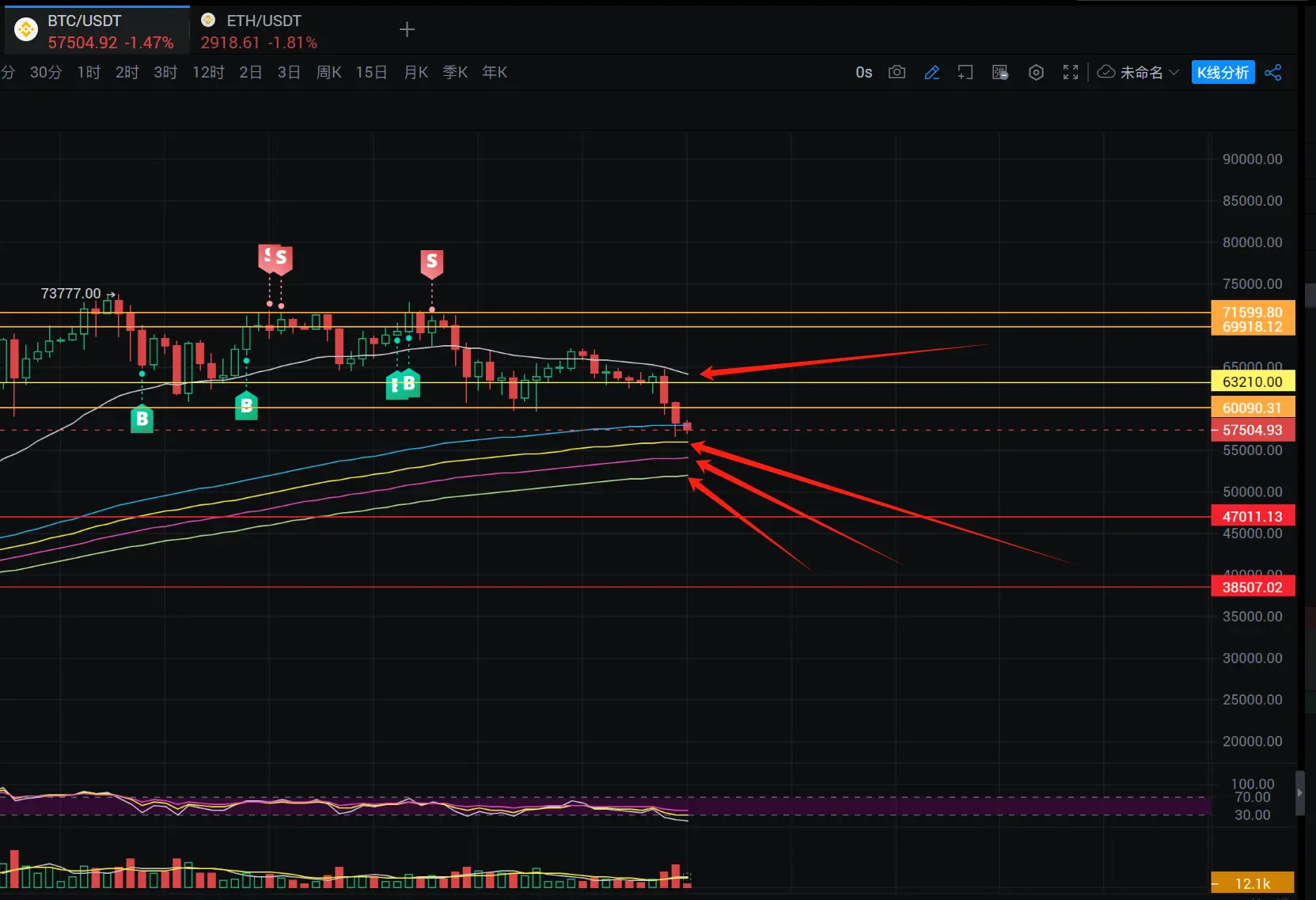1316x900 pixels.
Task: Click the Binance logo on BTC/USDT tab
Action: click(x=26, y=30)
